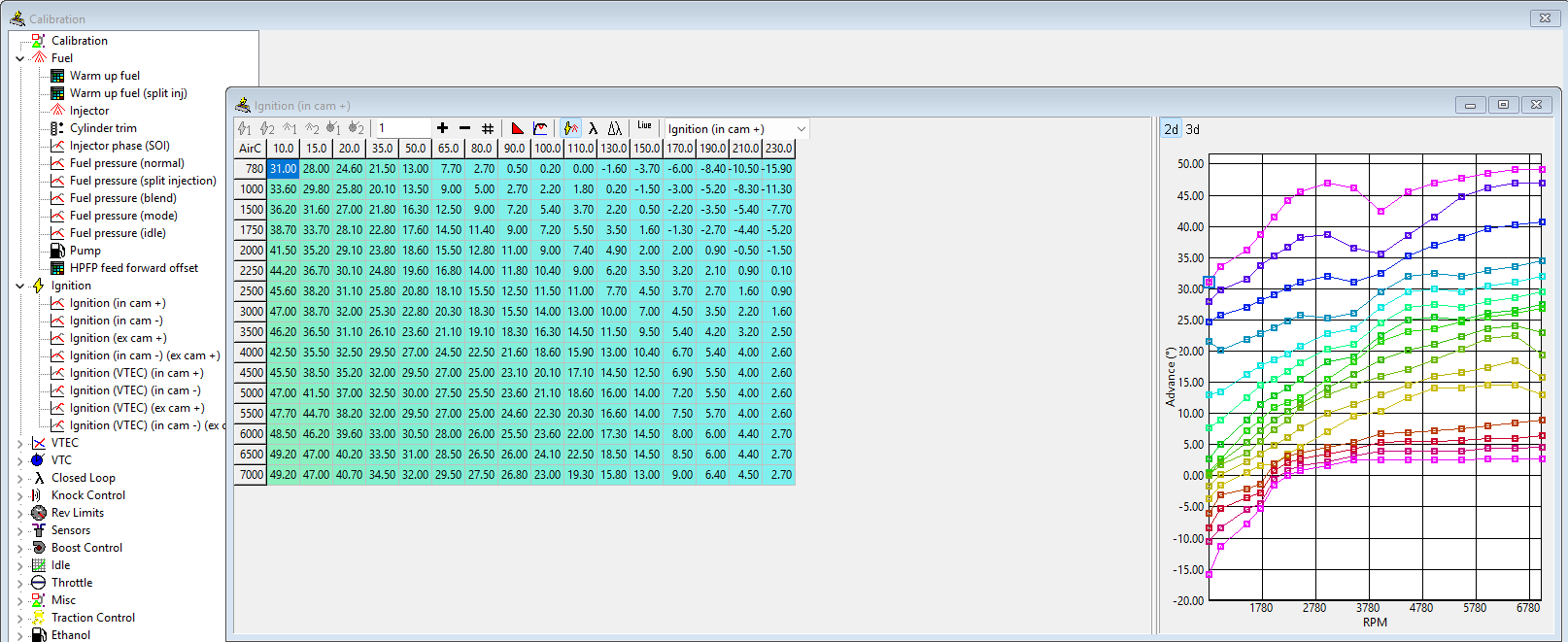The width and height of the screenshot is (1568, 642).
Task: Click the cell with value 40.70
Action: [x=349, y=475]
